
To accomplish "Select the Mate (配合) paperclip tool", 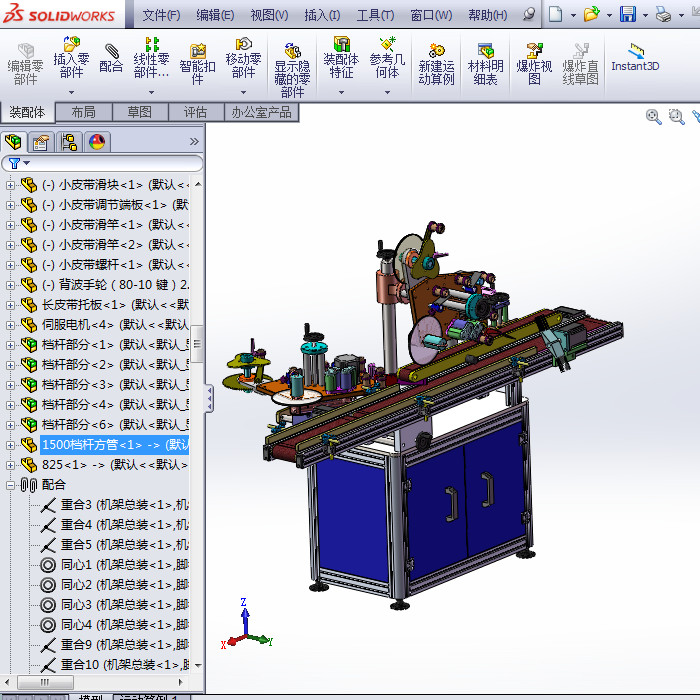I will pos(111,58).
